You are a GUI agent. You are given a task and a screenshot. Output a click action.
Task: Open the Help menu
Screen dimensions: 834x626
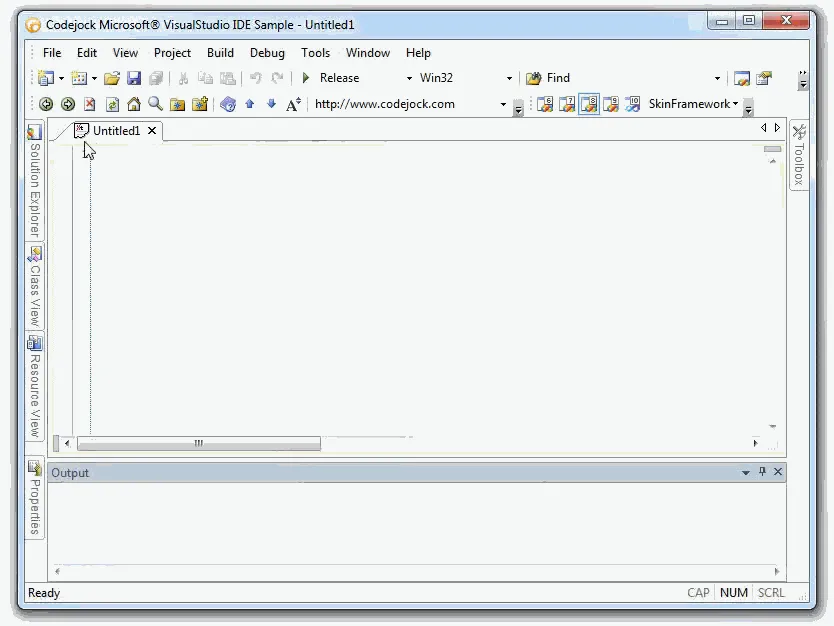point(418,53)
